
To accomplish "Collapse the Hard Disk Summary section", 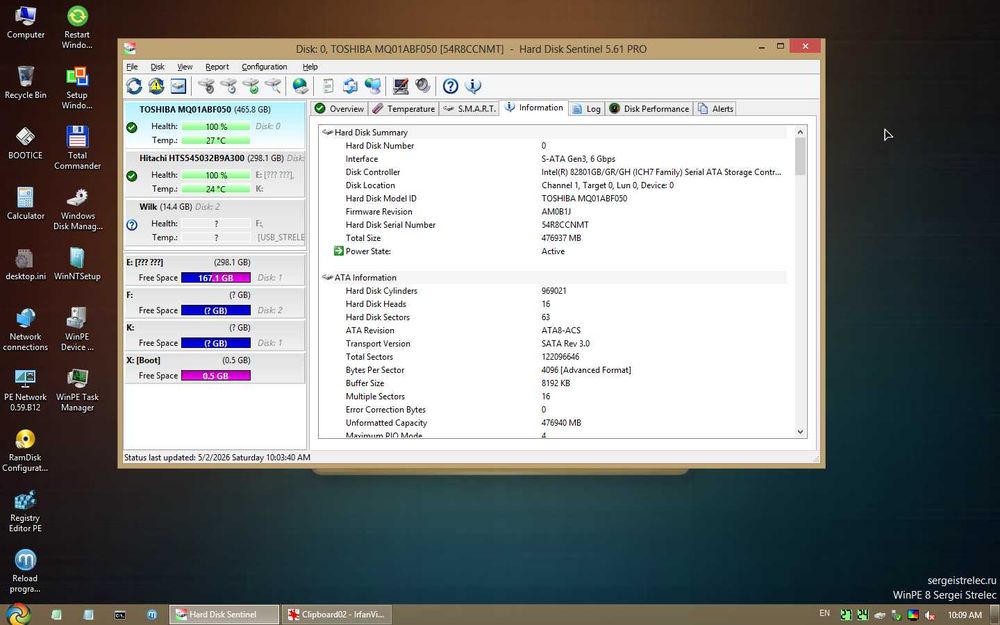I will click(328, 133).
